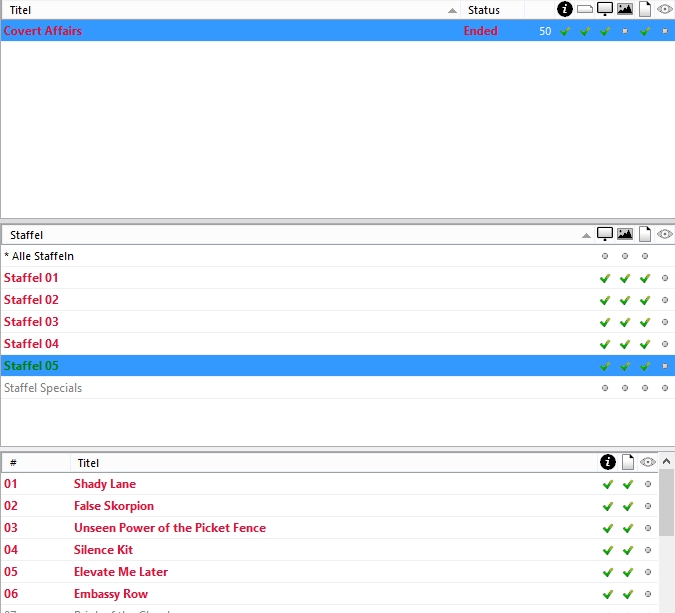Image resolution: width=675 pixels, height=613 pixels.
Task: Toggle watched dot for False Skorpion
Action: tap(647, 506)
